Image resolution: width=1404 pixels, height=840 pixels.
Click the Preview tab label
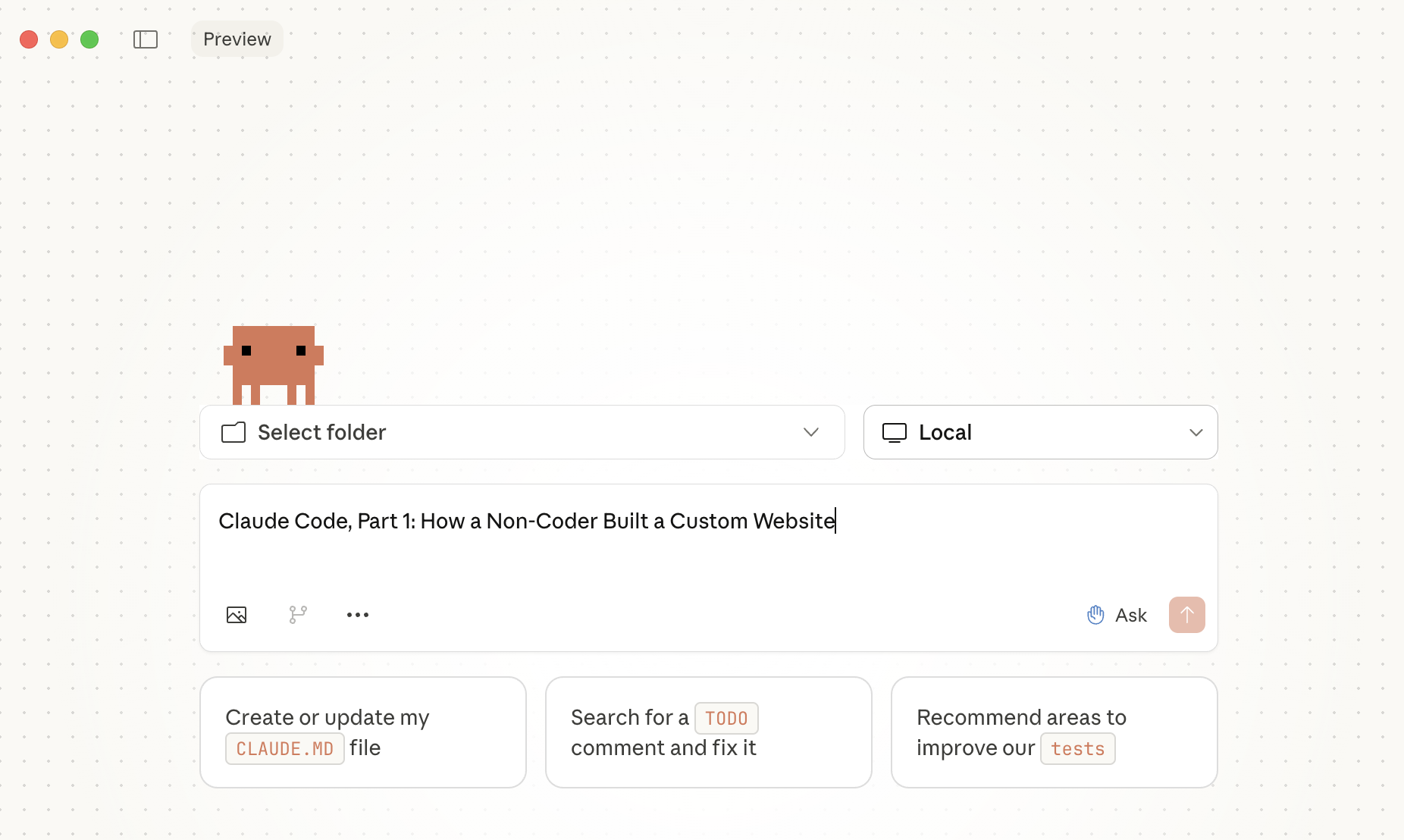point(237,39)
